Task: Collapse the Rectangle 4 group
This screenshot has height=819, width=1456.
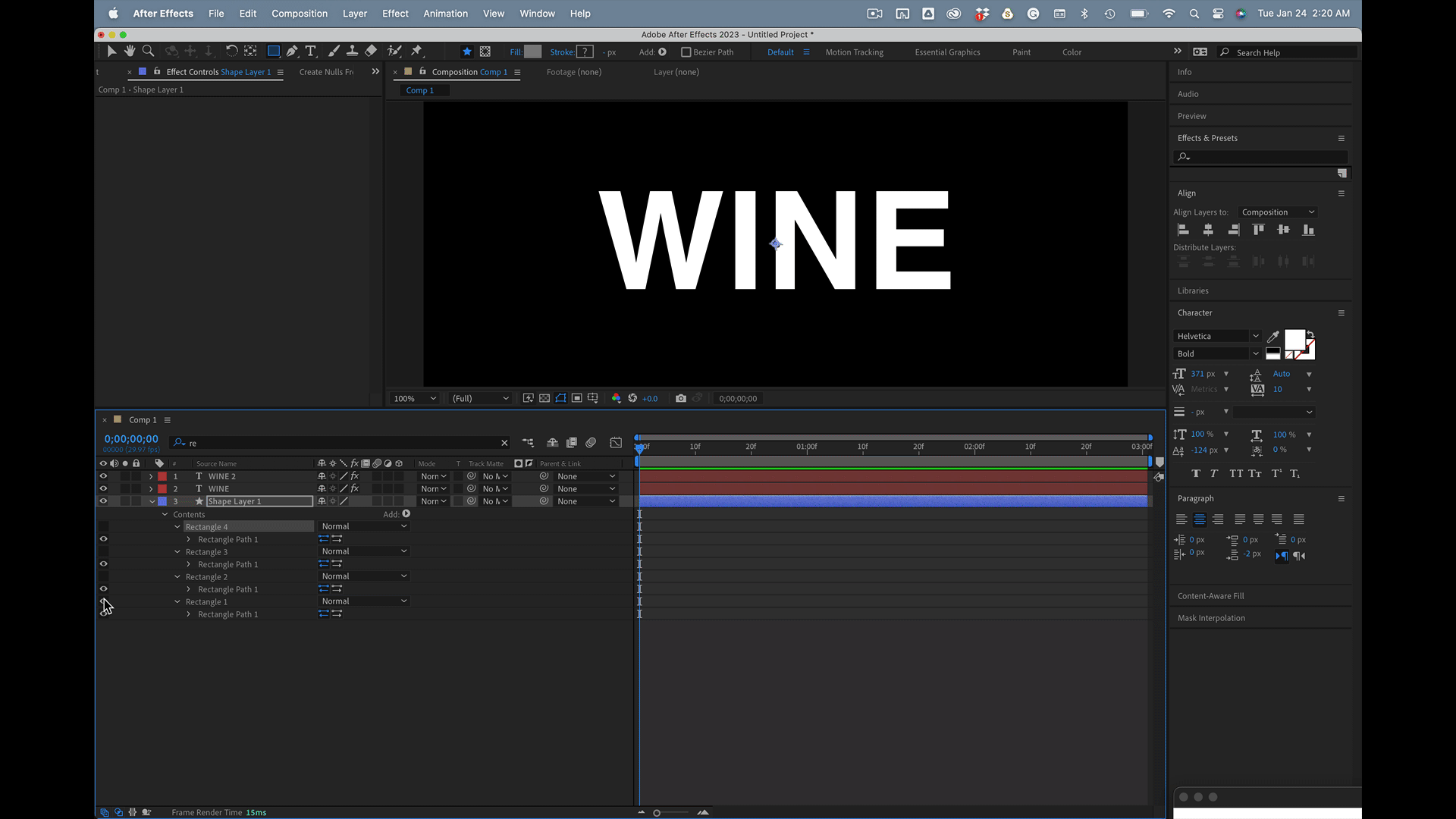Action: (177, 526)
